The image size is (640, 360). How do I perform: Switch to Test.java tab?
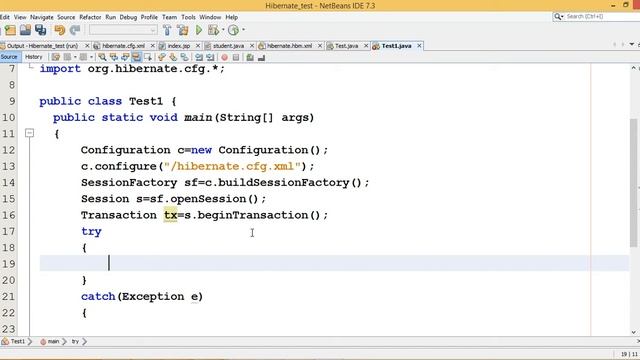[346, 46]
